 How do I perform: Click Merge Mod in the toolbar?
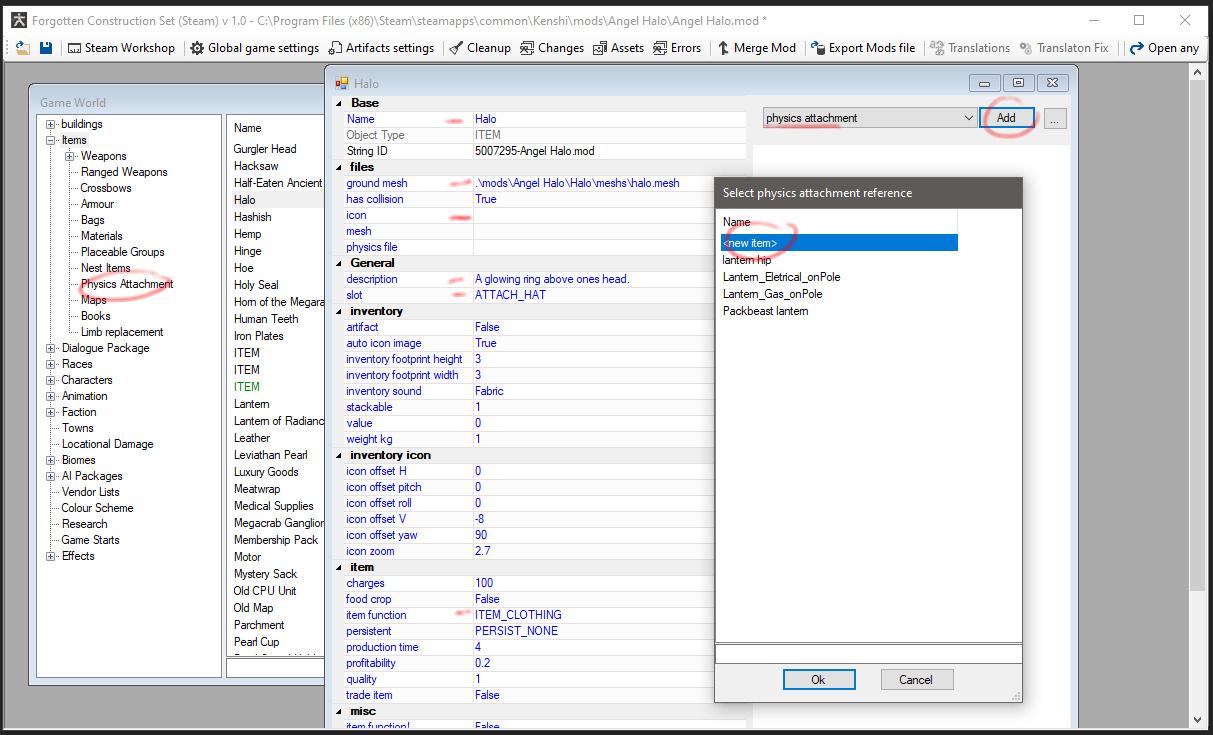tap(756, 48)
